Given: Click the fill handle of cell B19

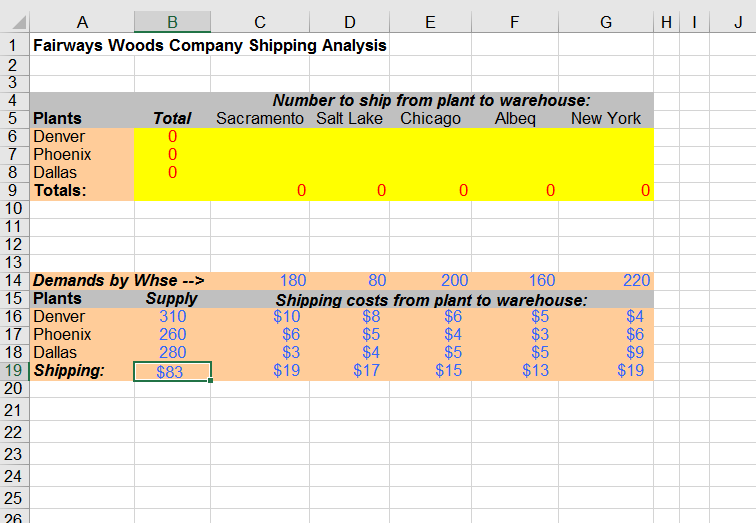Looking at the screenshot, I should click(x=211, y=380).
